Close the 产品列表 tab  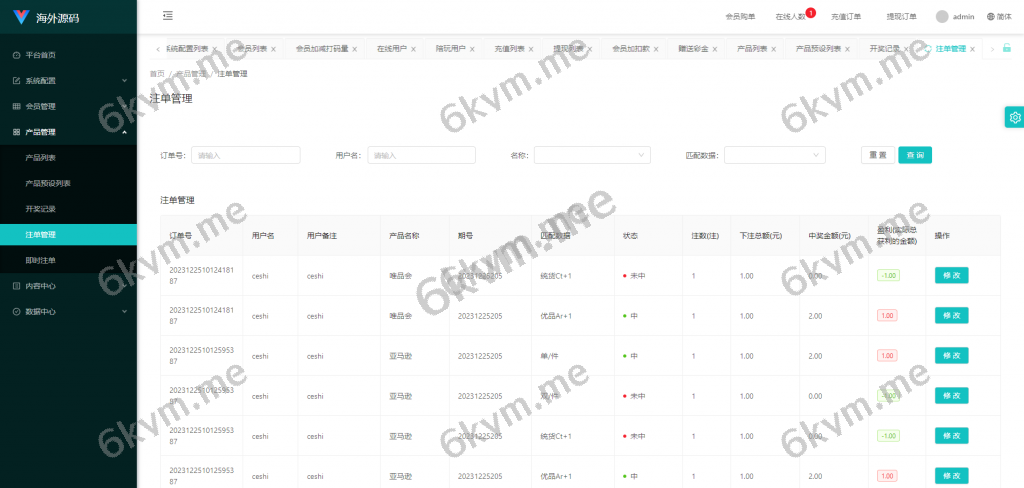click(x=773, y=49)
